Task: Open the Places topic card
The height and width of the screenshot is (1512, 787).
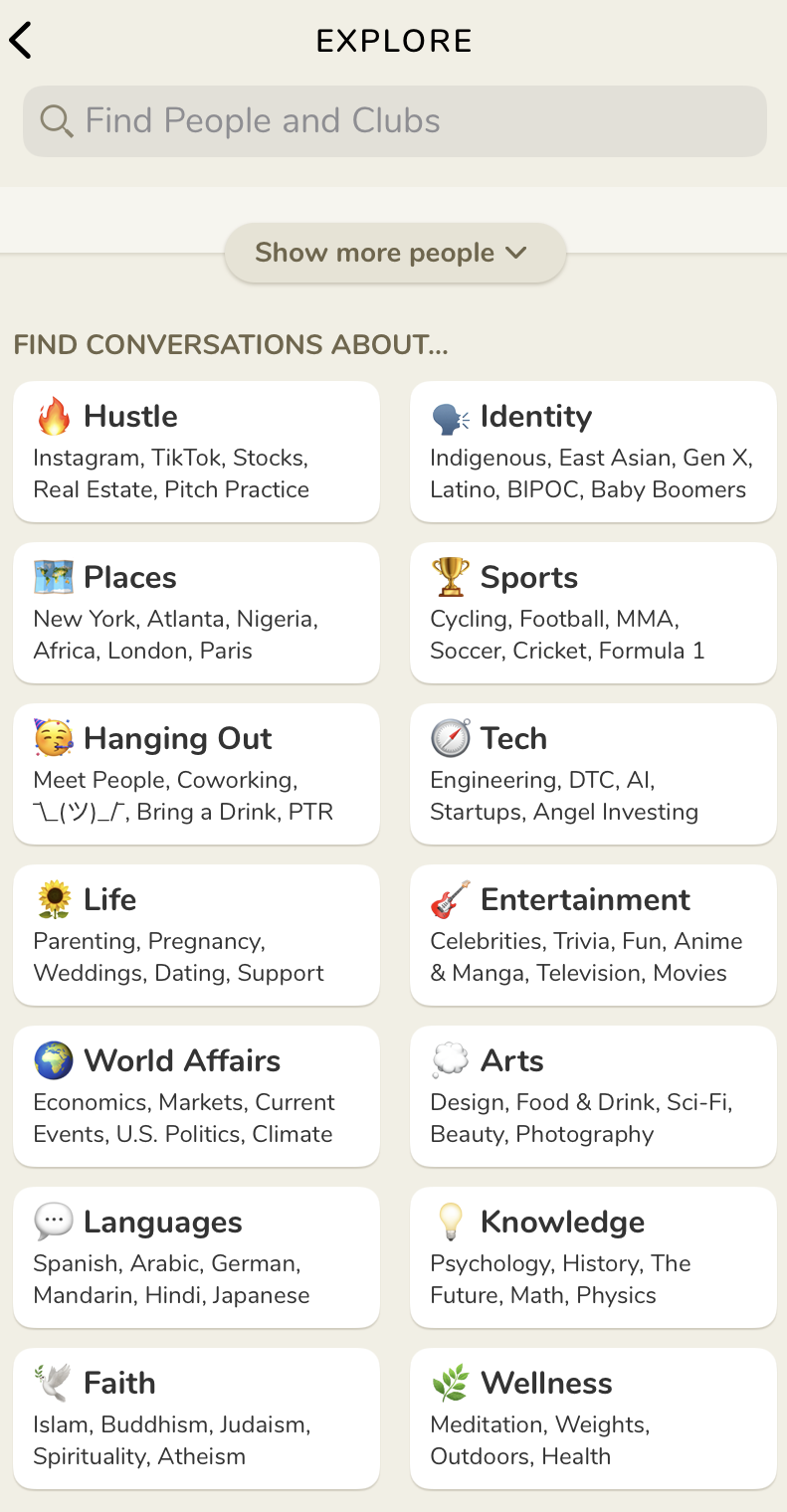Action: point(196,613)
